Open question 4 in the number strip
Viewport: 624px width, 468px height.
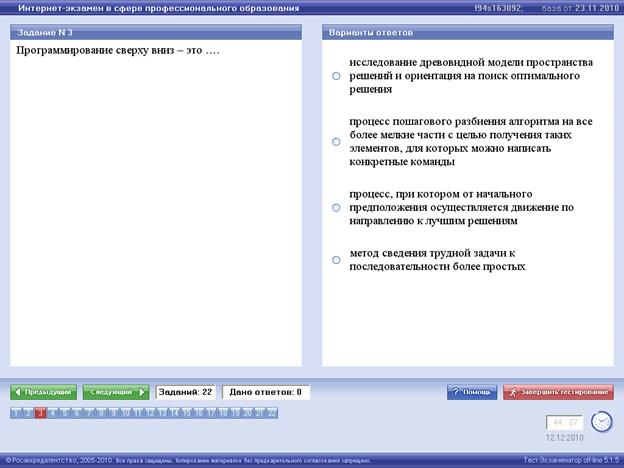pos(52,412)
